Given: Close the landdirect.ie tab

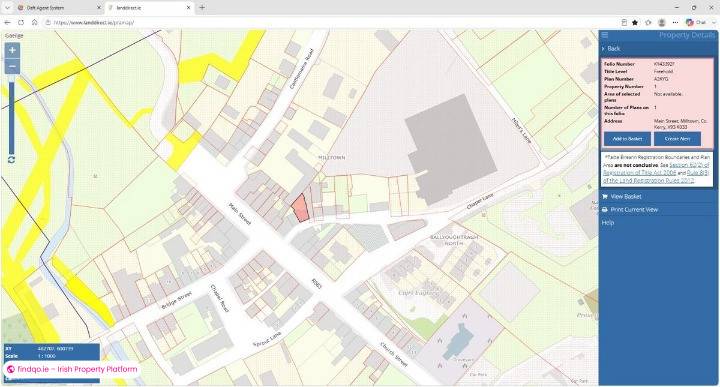Looking at the screenshot, I should click(x=189, y=8).
